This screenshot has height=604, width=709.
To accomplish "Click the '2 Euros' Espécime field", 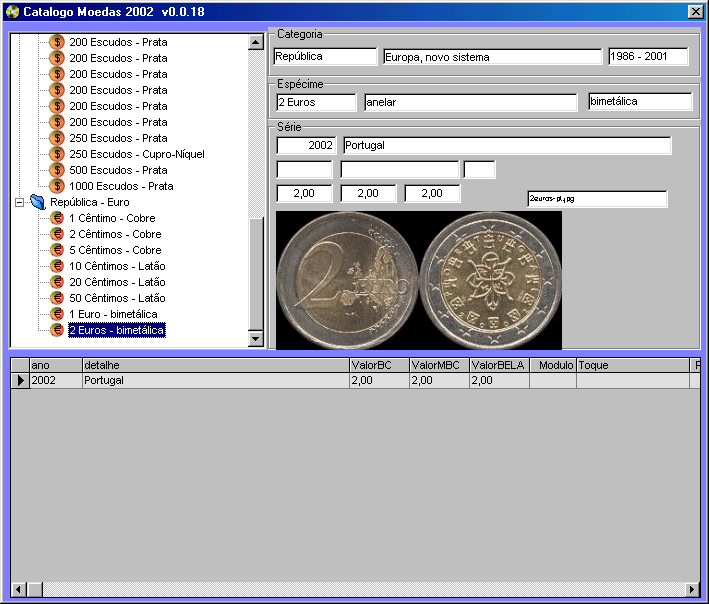I will coord(316,102).
